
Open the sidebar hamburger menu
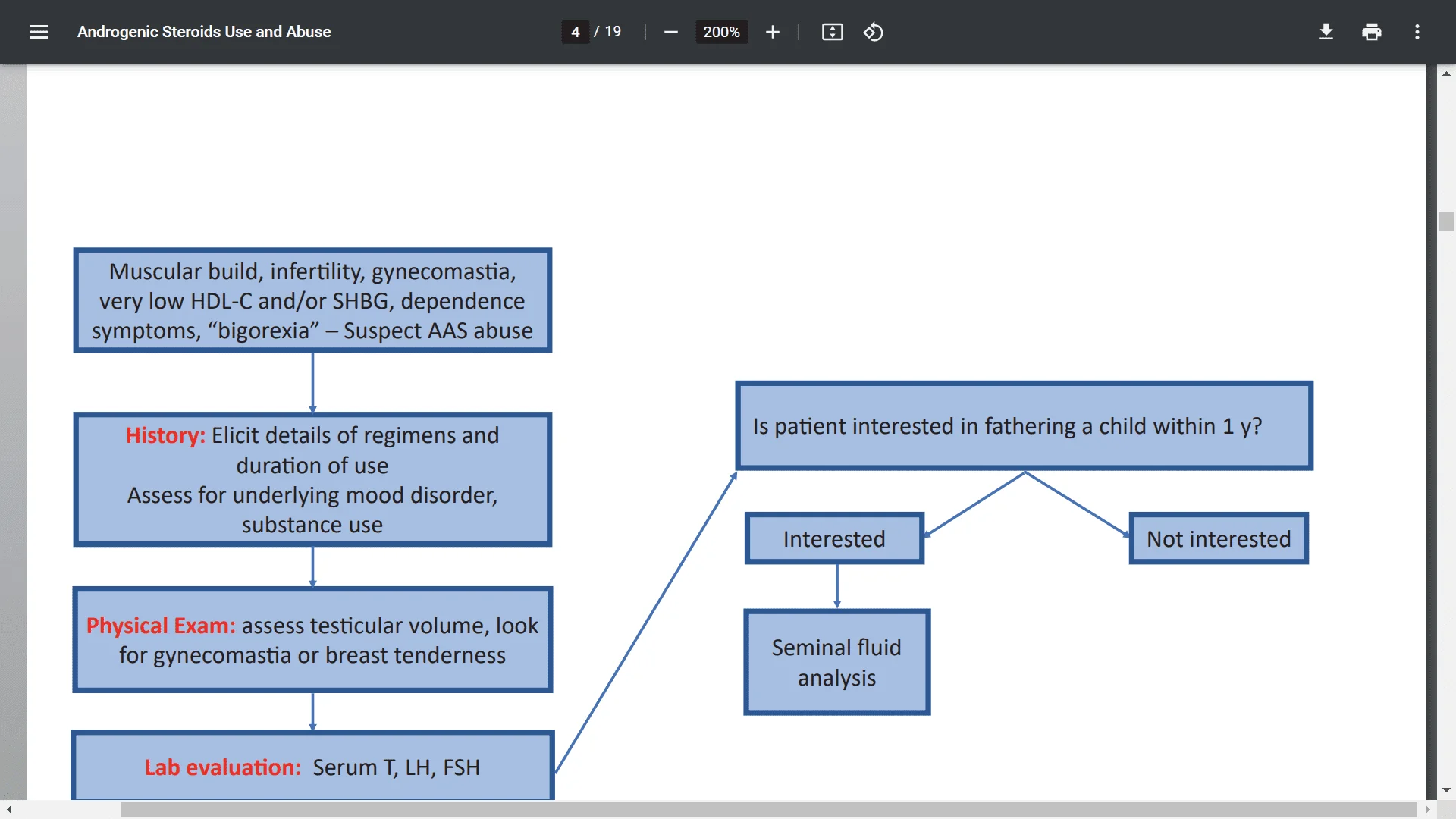pyautogui.click(x=39, y=32)
